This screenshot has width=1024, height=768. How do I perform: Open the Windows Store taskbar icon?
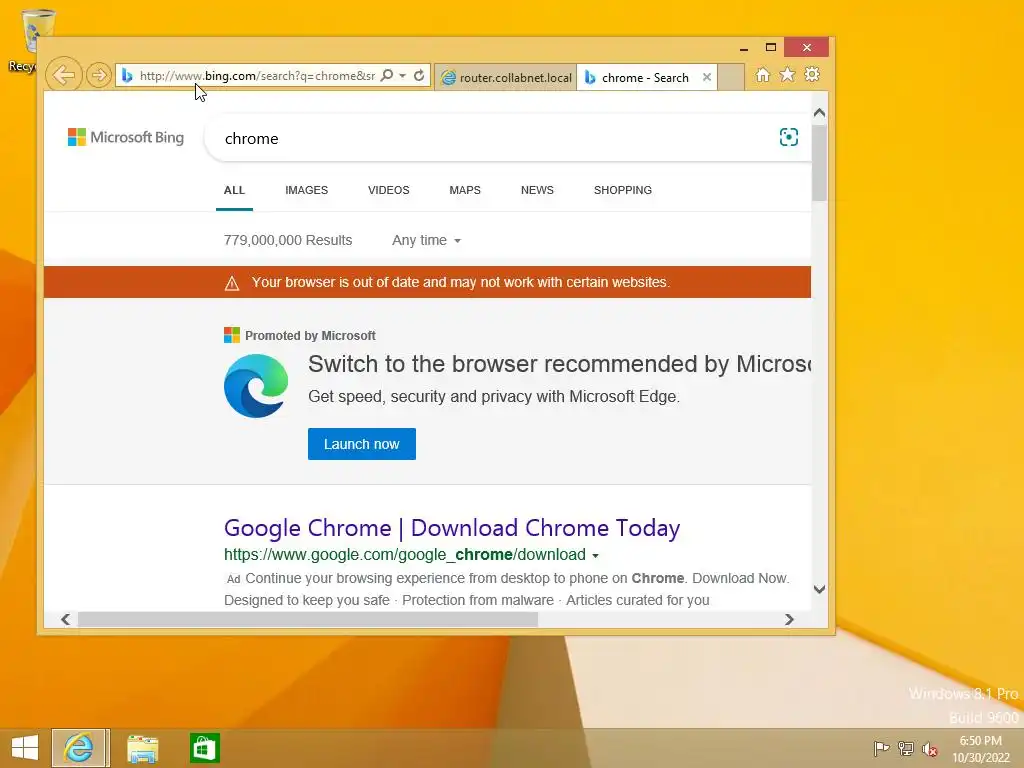click(204, 748)
